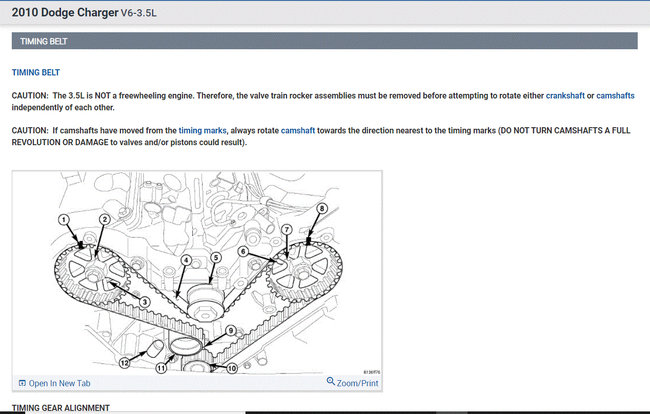Open the timing marks hyperlink
Screen dimensions: 650x414
click(x=203, y=131)
